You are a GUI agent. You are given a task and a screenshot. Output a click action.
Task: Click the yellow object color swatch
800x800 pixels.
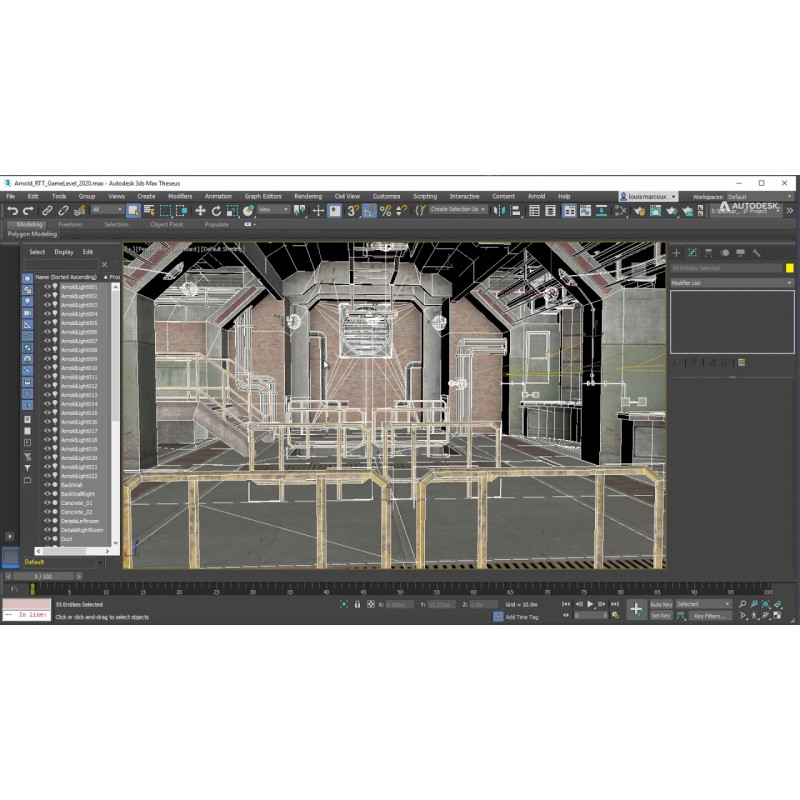[x=790, y=268]
